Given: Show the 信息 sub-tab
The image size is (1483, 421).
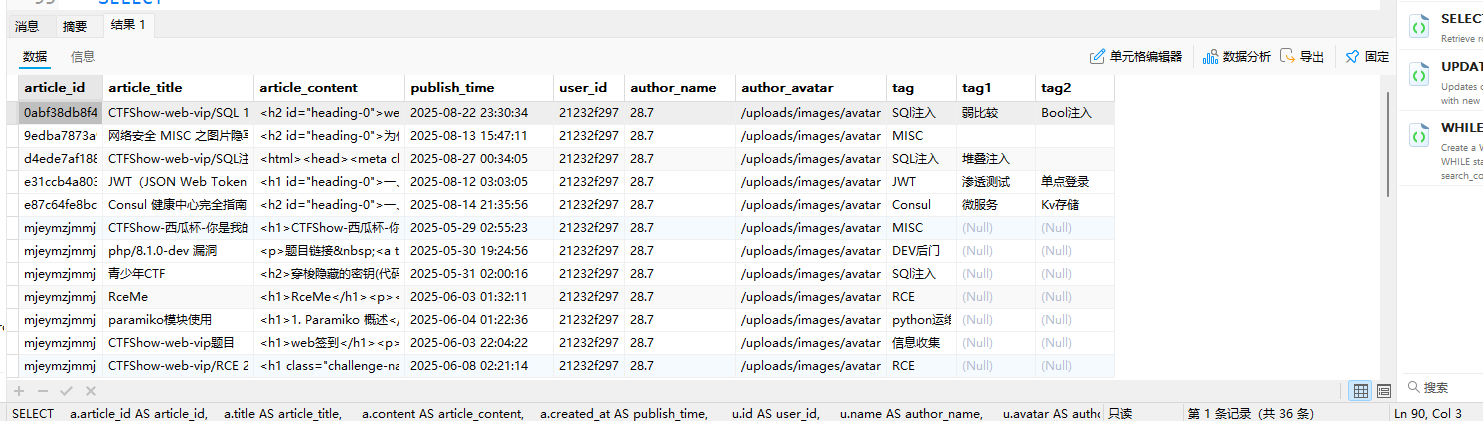Looking at the screenshot, I should pyautogui.click(x=83, y=57).
